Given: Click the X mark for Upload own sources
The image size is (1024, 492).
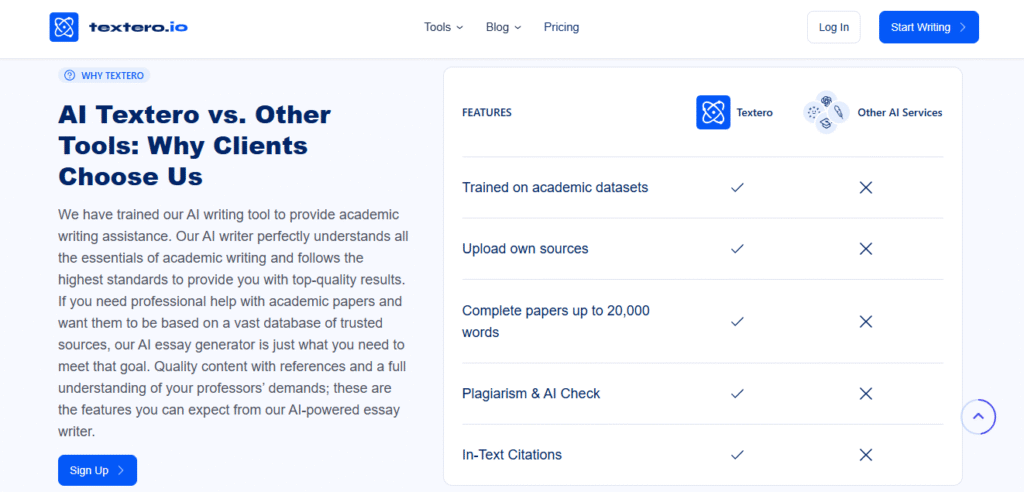Looking at the screenshot, I should (866, 248).
